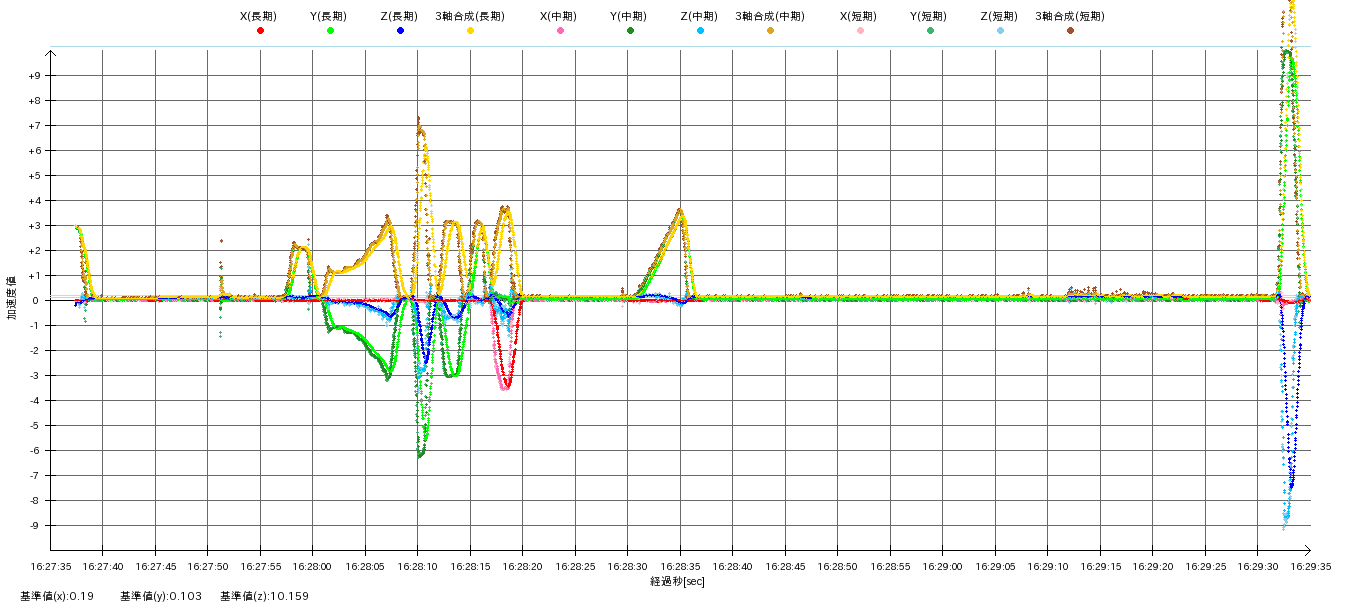Click the bright green Y(長期) legend dot

330,31
